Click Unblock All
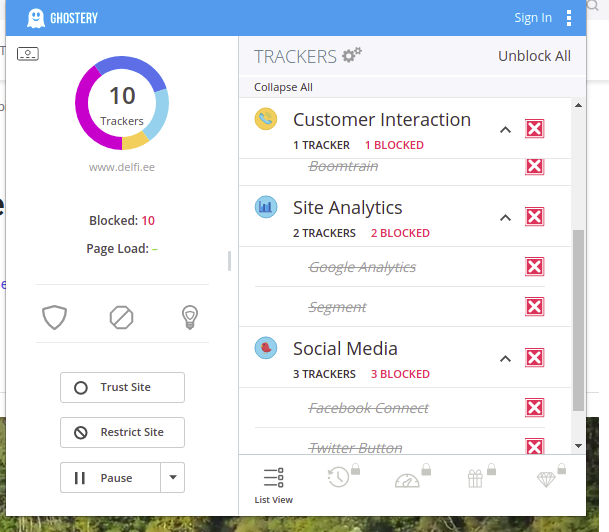Screen dimensions: 609x532 534,56
